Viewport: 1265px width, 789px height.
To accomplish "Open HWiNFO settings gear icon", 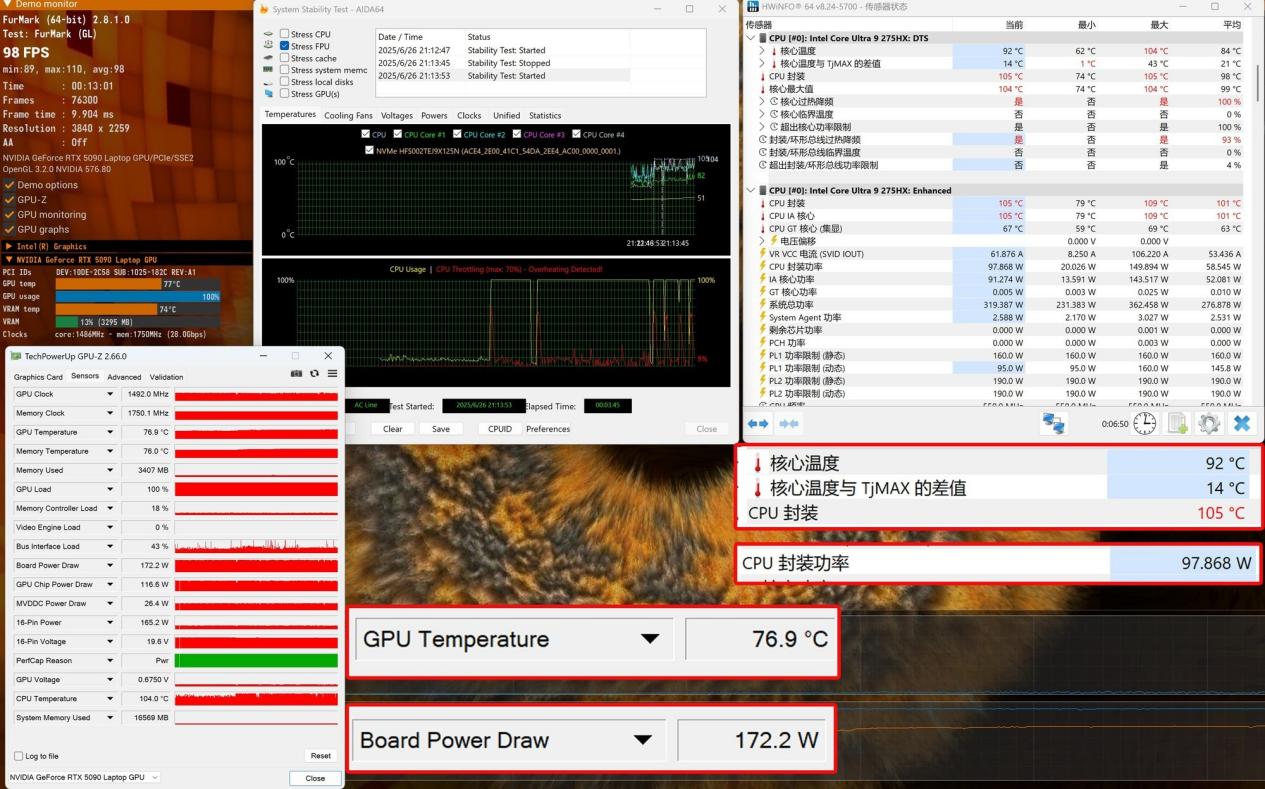I will pos(1208,423).
